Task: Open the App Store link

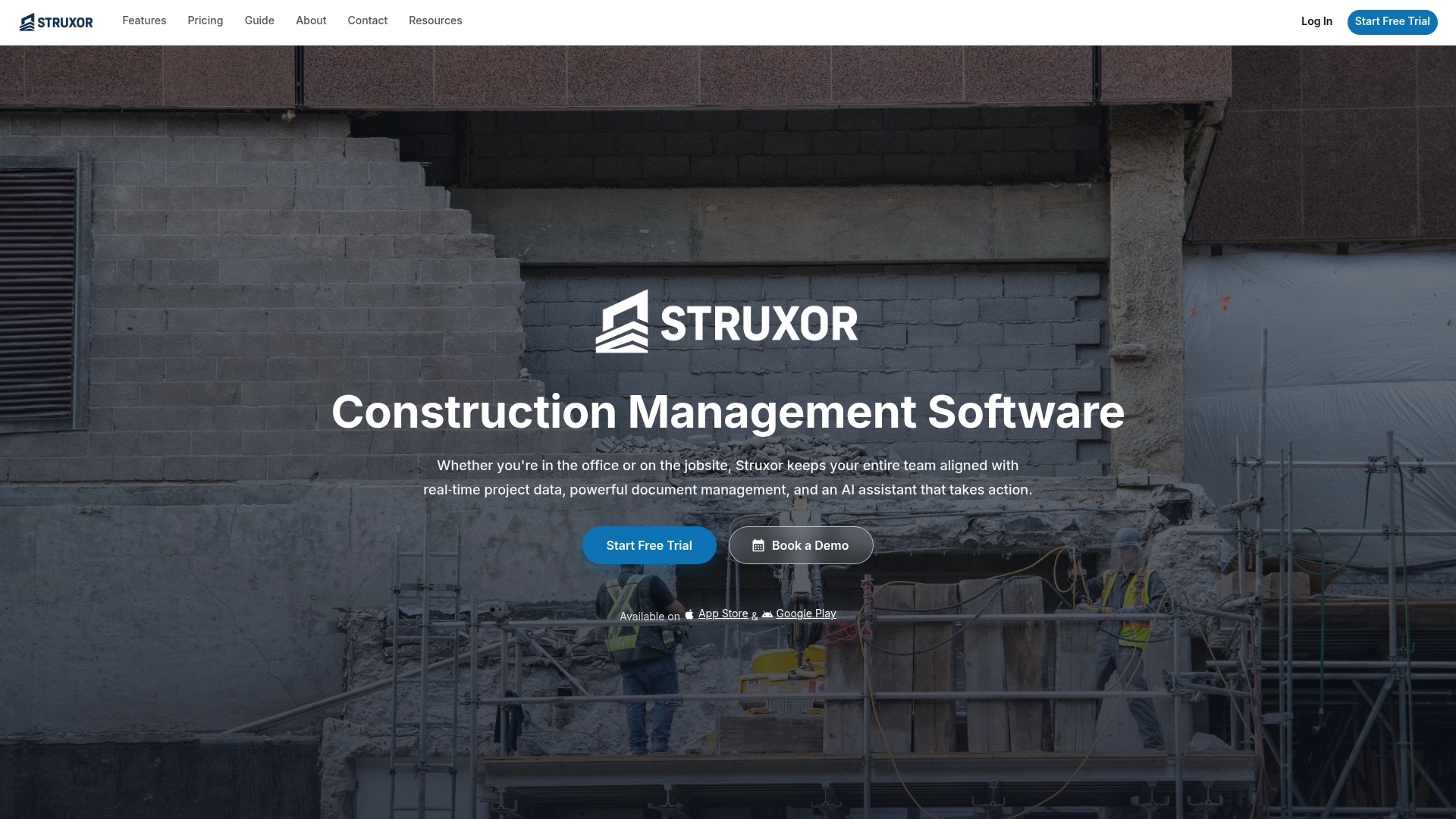Action: [723, 613]
